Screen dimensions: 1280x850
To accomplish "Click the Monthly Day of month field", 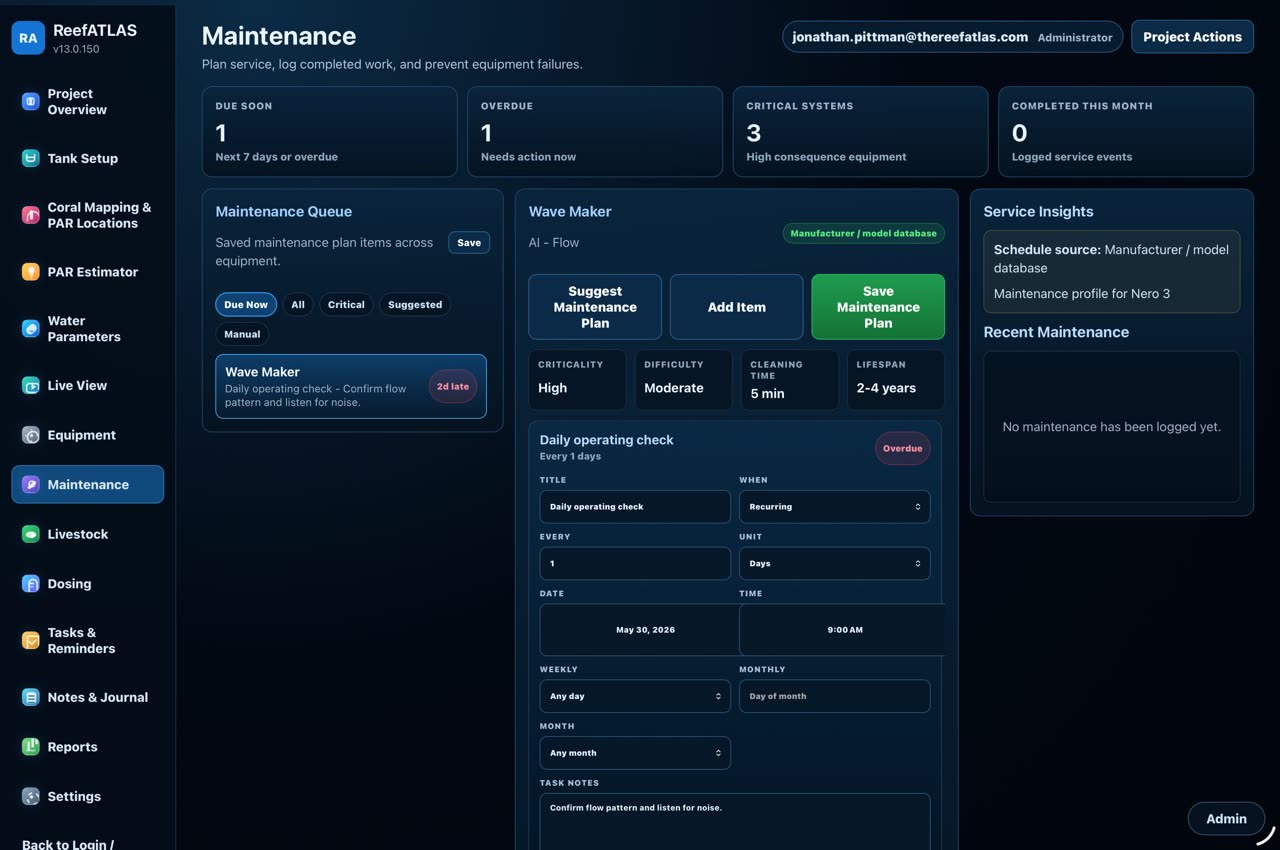I will (x=834, y=696).
